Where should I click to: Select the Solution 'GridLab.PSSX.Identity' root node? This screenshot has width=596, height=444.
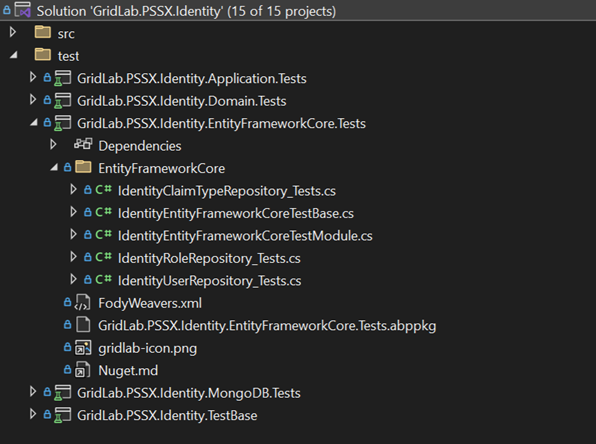(x=186, y=11)
